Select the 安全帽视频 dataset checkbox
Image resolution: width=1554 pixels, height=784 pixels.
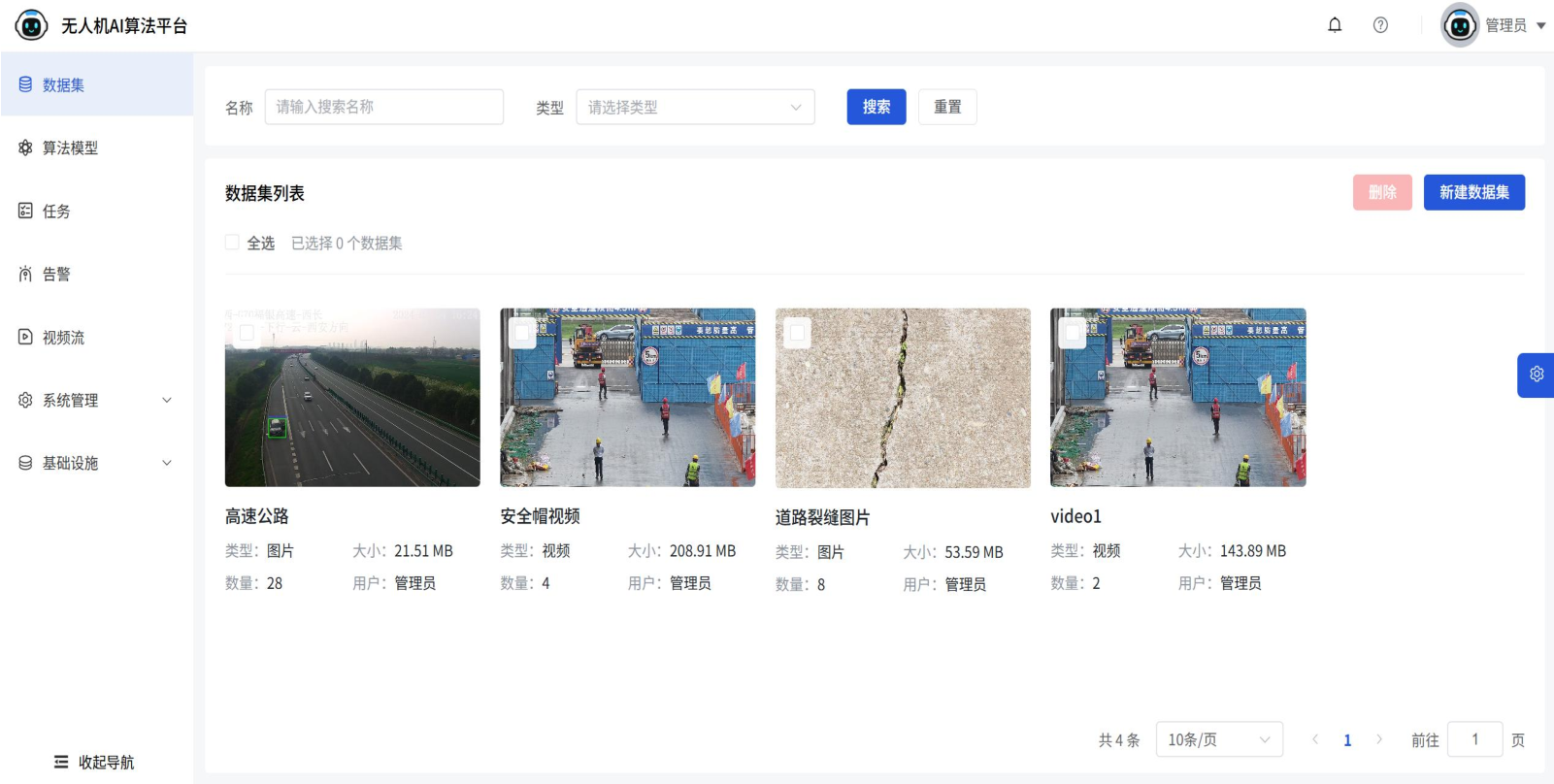pos(522,333)
